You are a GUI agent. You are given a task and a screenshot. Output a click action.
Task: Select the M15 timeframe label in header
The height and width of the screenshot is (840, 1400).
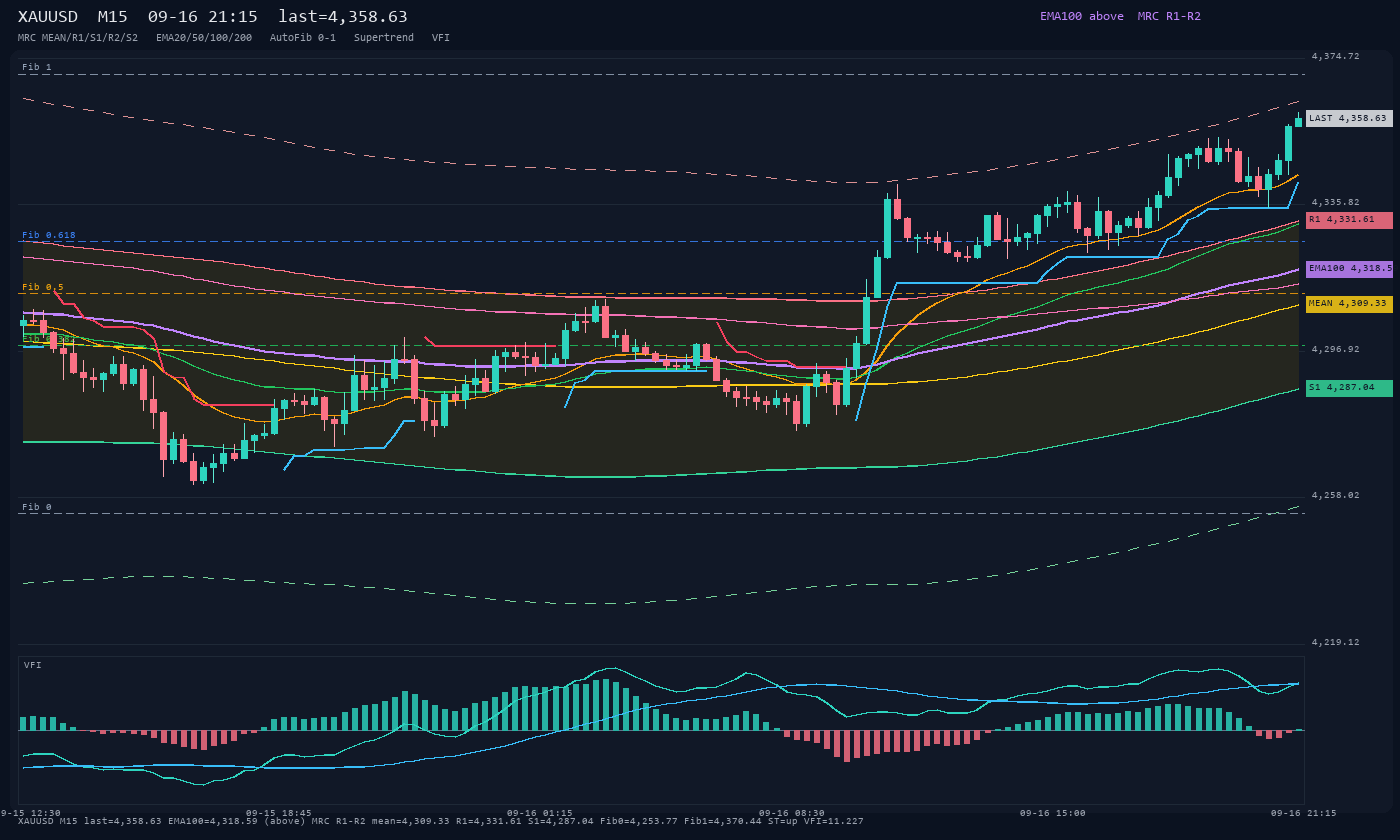[x=113, y=17]
